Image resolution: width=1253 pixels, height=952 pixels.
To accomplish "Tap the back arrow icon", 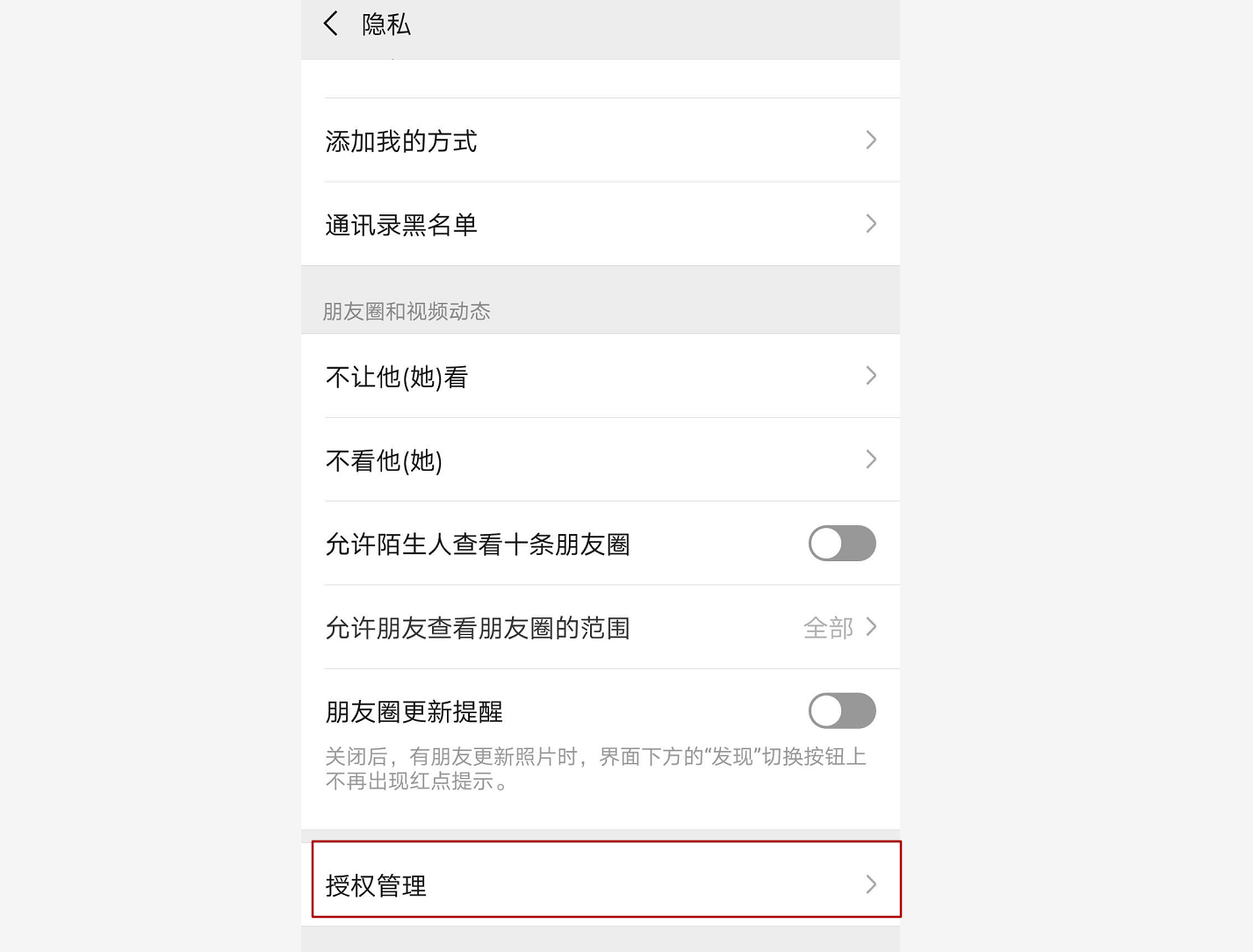I will pyautogui.click(x=331, y=24).
